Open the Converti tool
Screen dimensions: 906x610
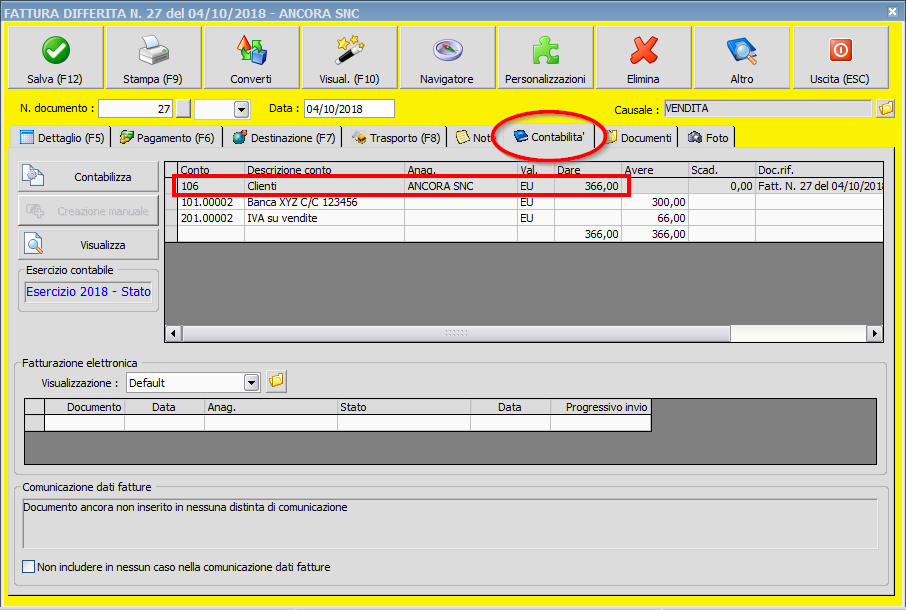(x=251, y=56)
